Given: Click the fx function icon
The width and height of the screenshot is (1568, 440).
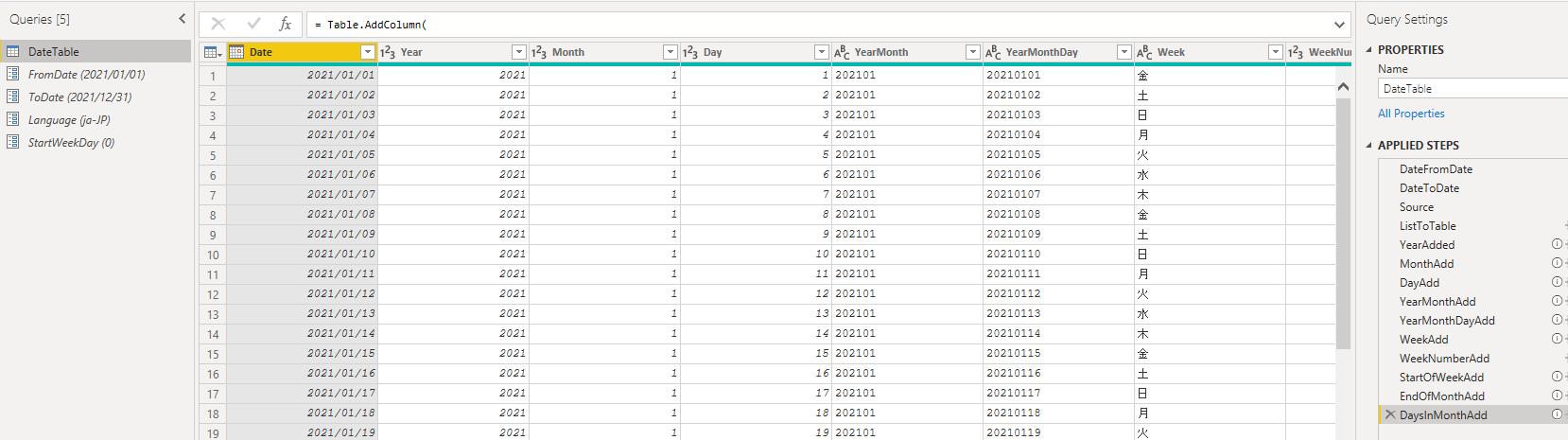Looking at the screenshot, I should pos(286,25).
